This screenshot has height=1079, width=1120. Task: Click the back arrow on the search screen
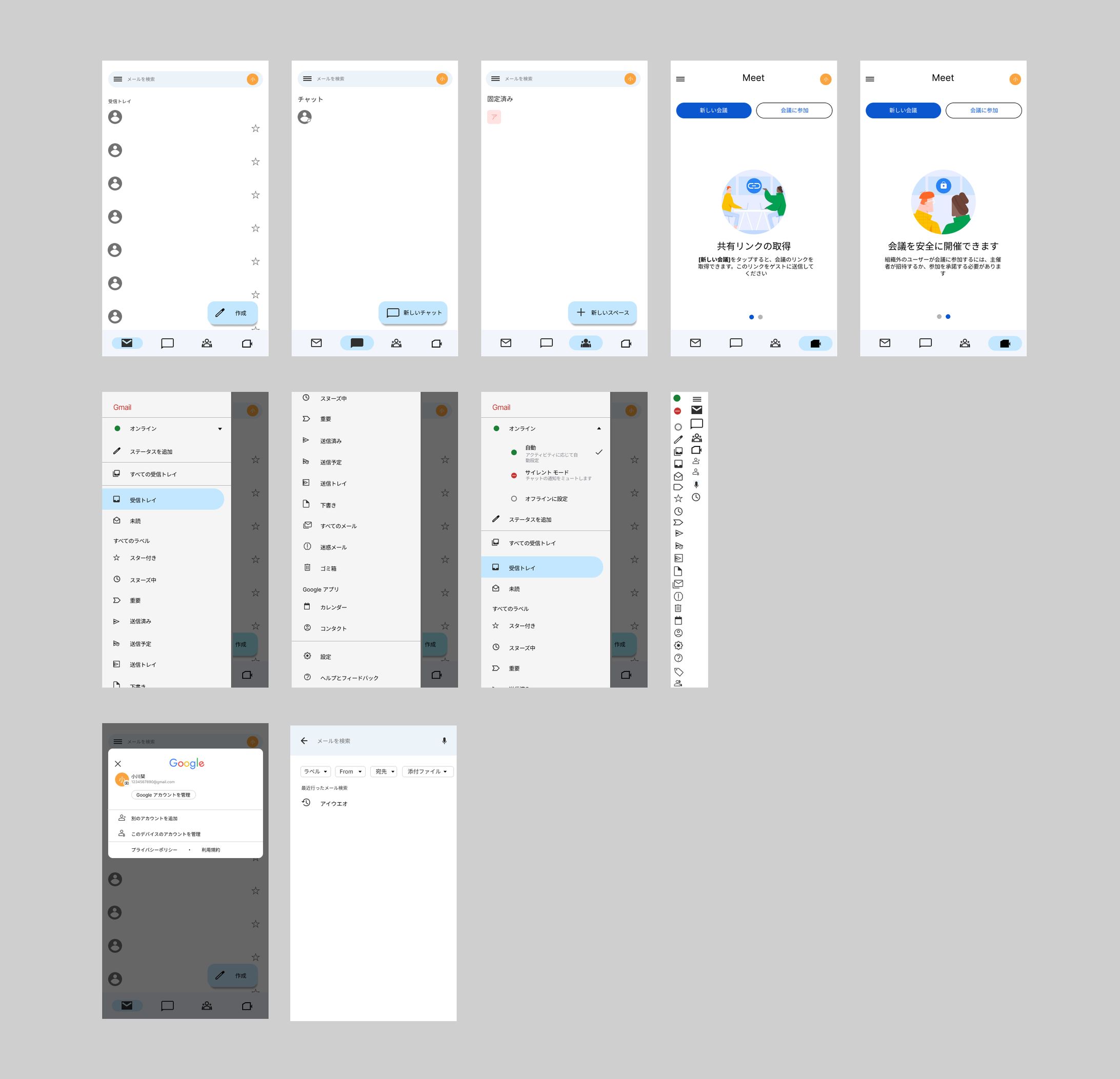[304, 741]
